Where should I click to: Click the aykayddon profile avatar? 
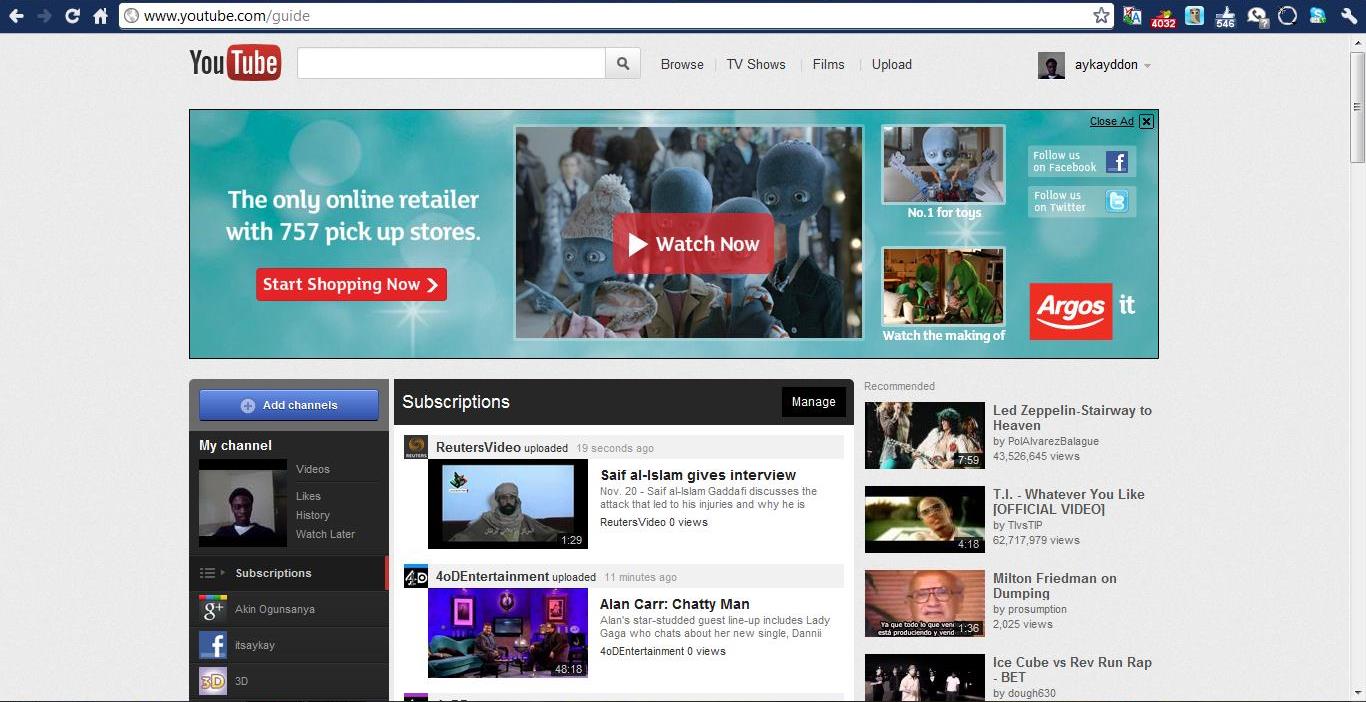tap(1051, 65)
